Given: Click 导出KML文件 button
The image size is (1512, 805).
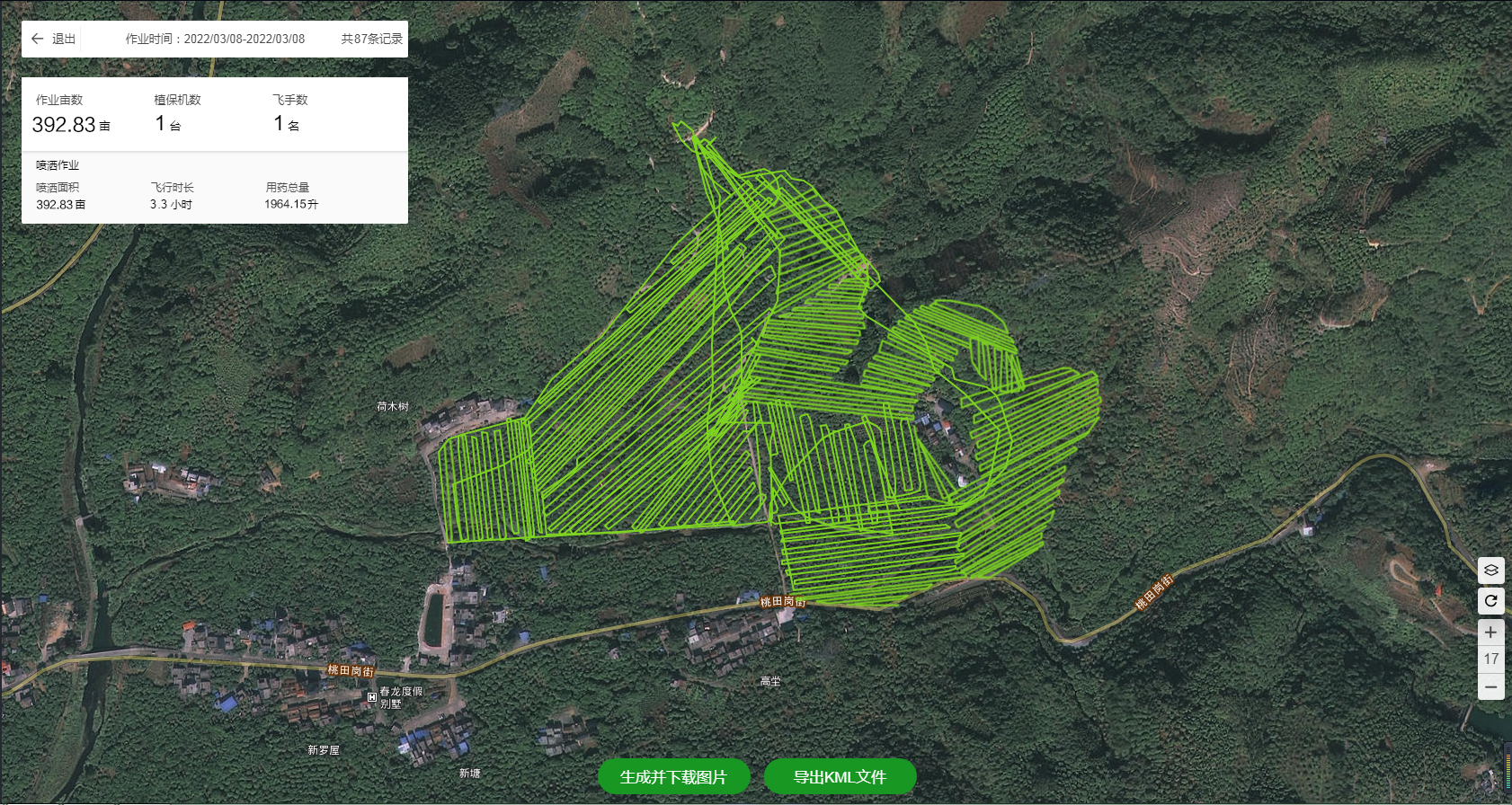Looking at the screenshot, I should click(840, 777).
